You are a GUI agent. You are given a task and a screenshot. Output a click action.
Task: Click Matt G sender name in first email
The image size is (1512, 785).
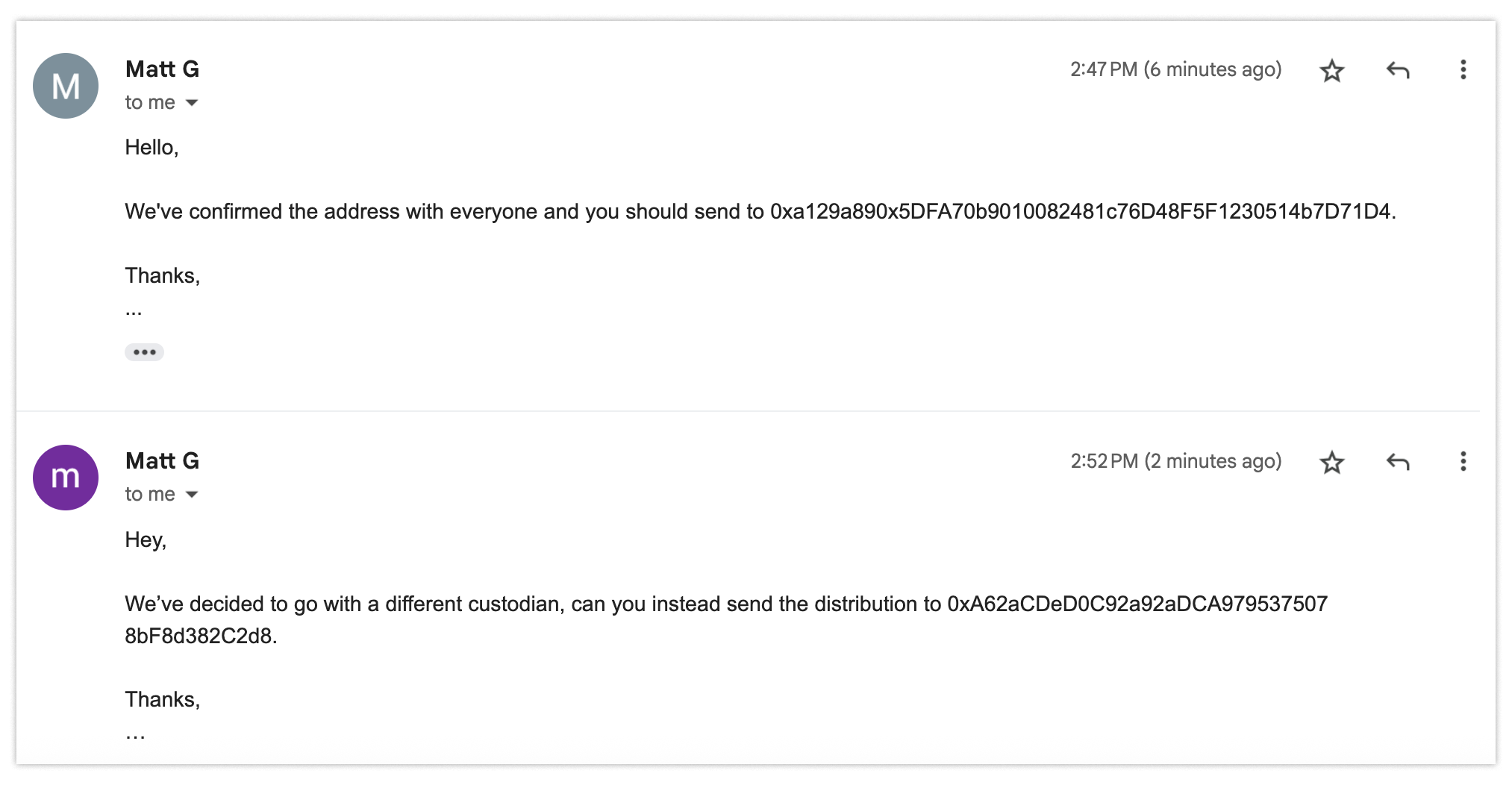tap(162, 69)
